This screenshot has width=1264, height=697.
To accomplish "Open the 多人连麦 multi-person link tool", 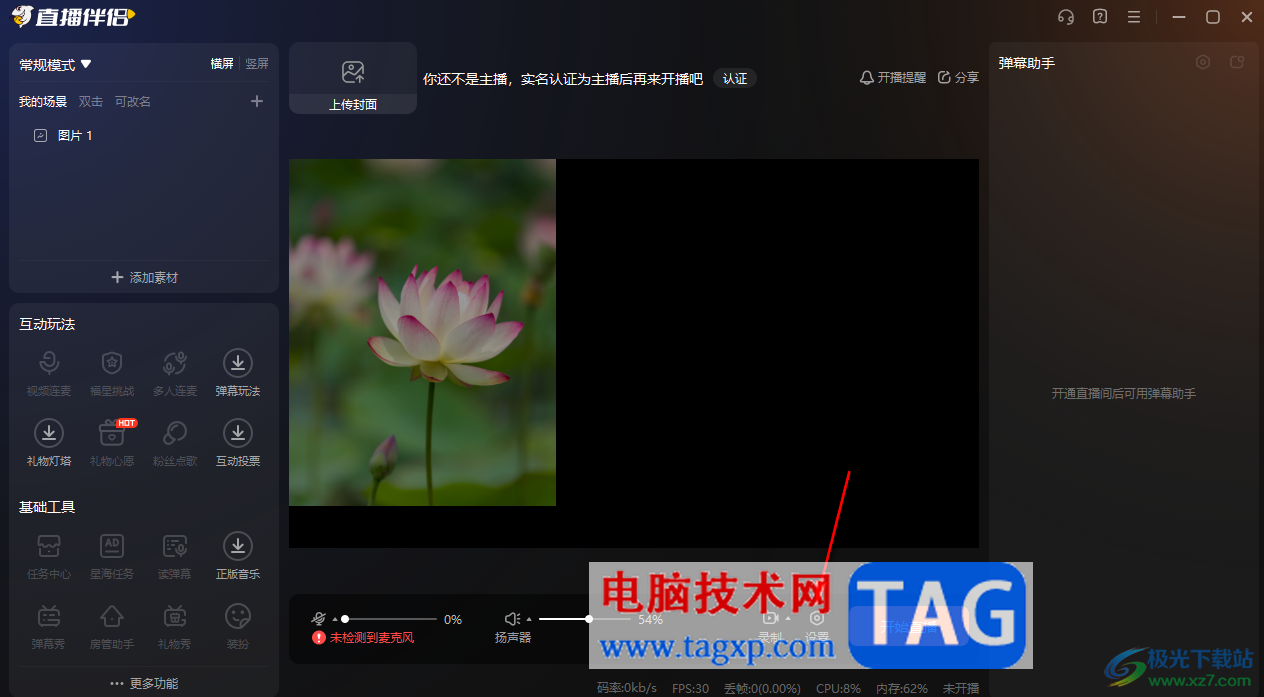I will tap(175, 373).
